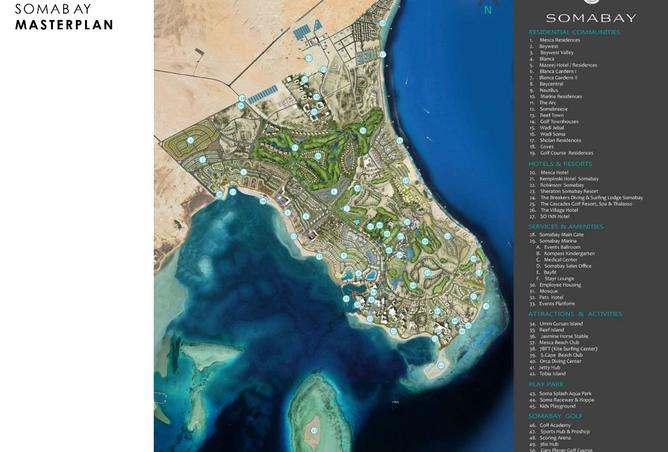Select legend entry 1 Mesca Residences
The width and height of the screenshot is (668, 452).
pos(555,40)
